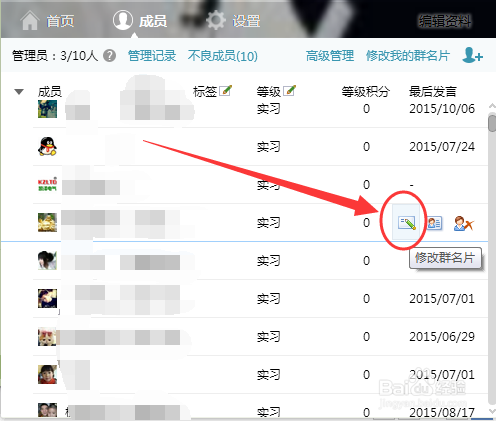This screenshot has width=496, height=421.
Task: Open 高级管理 advanced management link
Action: point(330,56)
